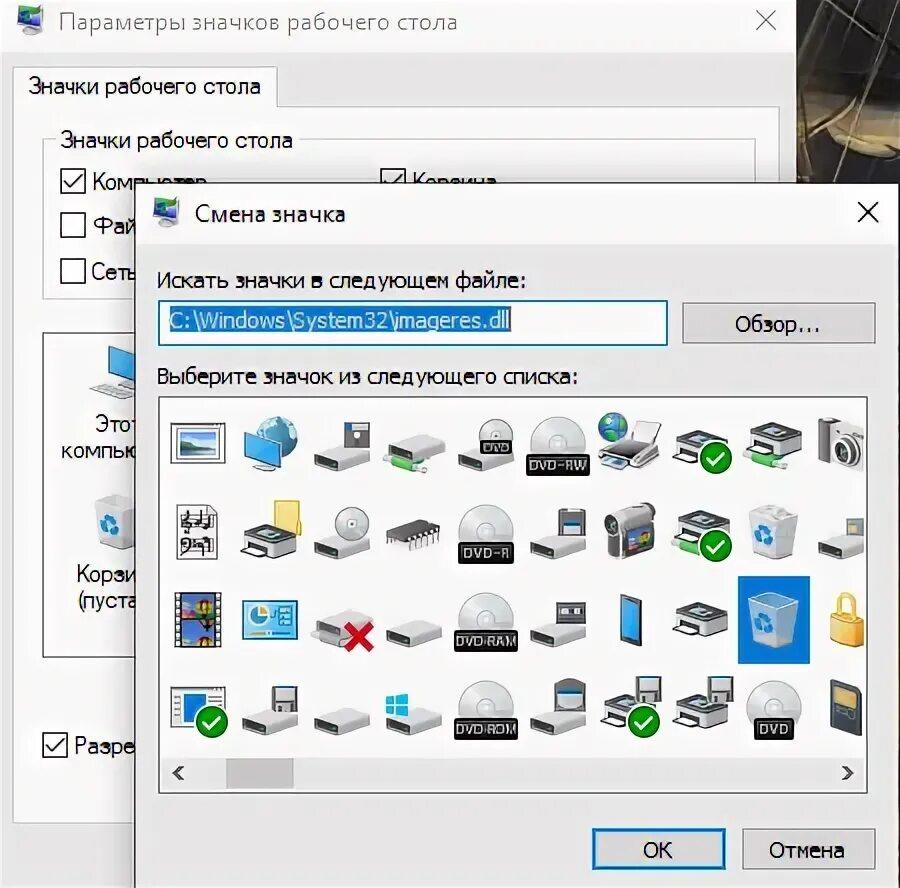Close the Параметры значков рабочего стола window
The width and height of the screenshot is (900, 888).
click(766, 22)
